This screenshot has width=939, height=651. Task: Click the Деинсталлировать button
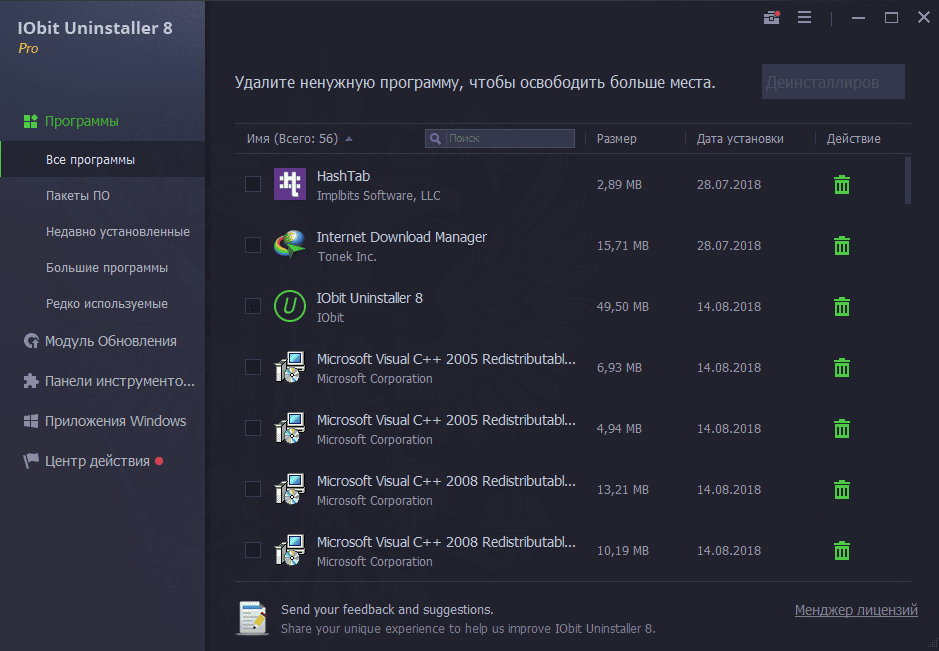(x=833, y=81)
